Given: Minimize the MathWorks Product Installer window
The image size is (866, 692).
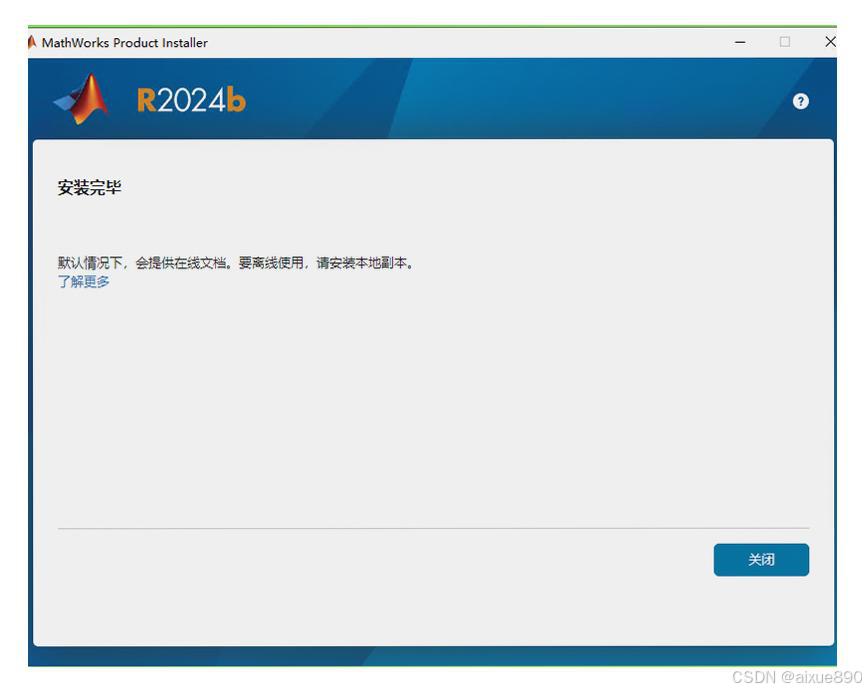Looking at the screenshot, I should tap(740, 42).
